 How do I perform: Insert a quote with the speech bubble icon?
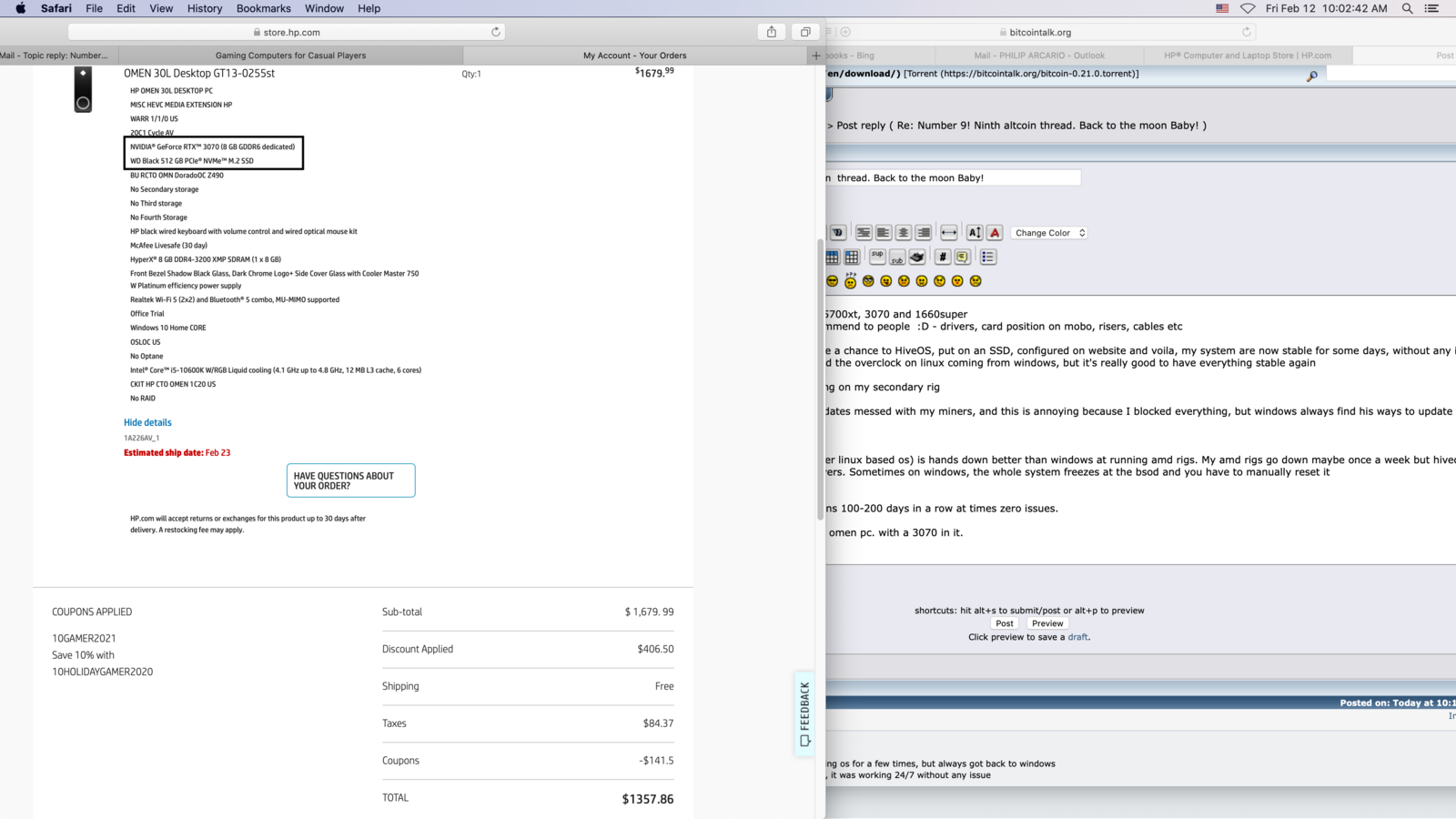(x=962, y=257)
